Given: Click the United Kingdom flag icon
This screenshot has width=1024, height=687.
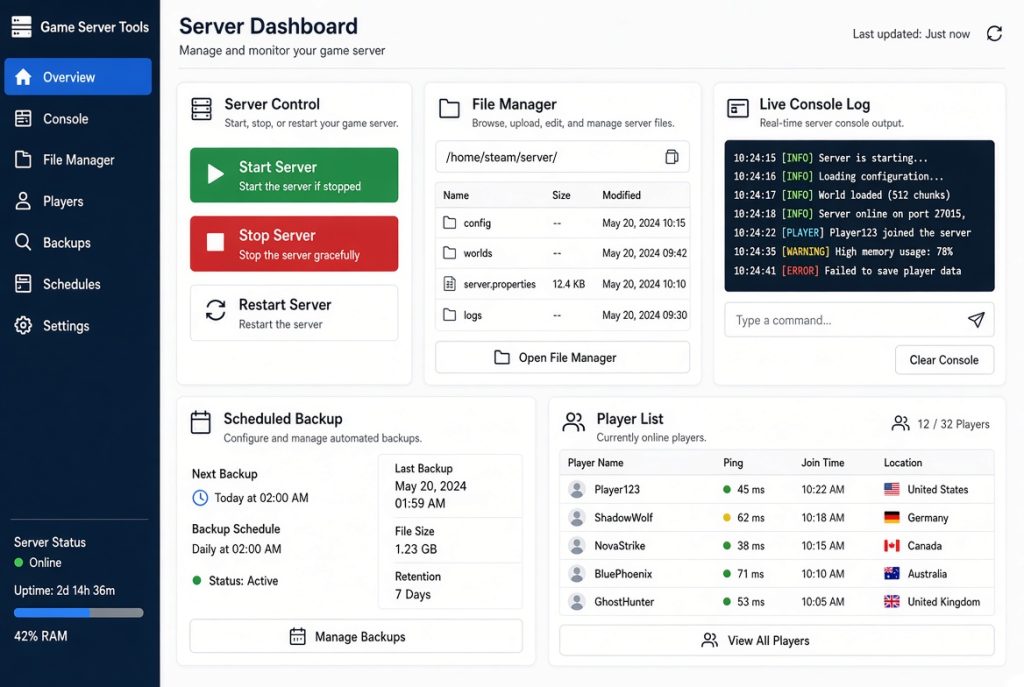Looking at the screenshot, I should [x=891, y=601].
